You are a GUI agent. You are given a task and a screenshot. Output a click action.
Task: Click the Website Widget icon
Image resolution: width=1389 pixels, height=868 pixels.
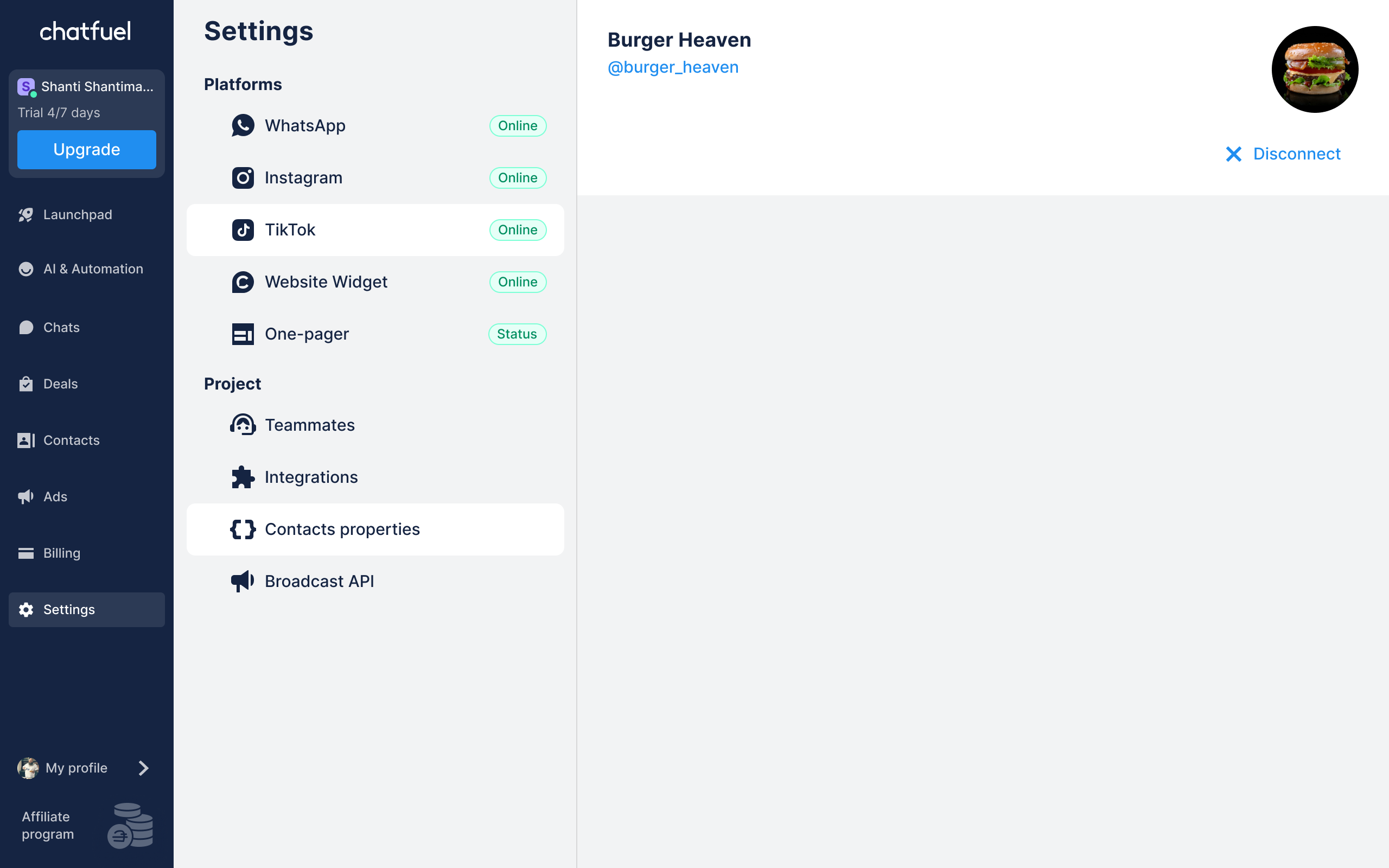click(243, 282)
